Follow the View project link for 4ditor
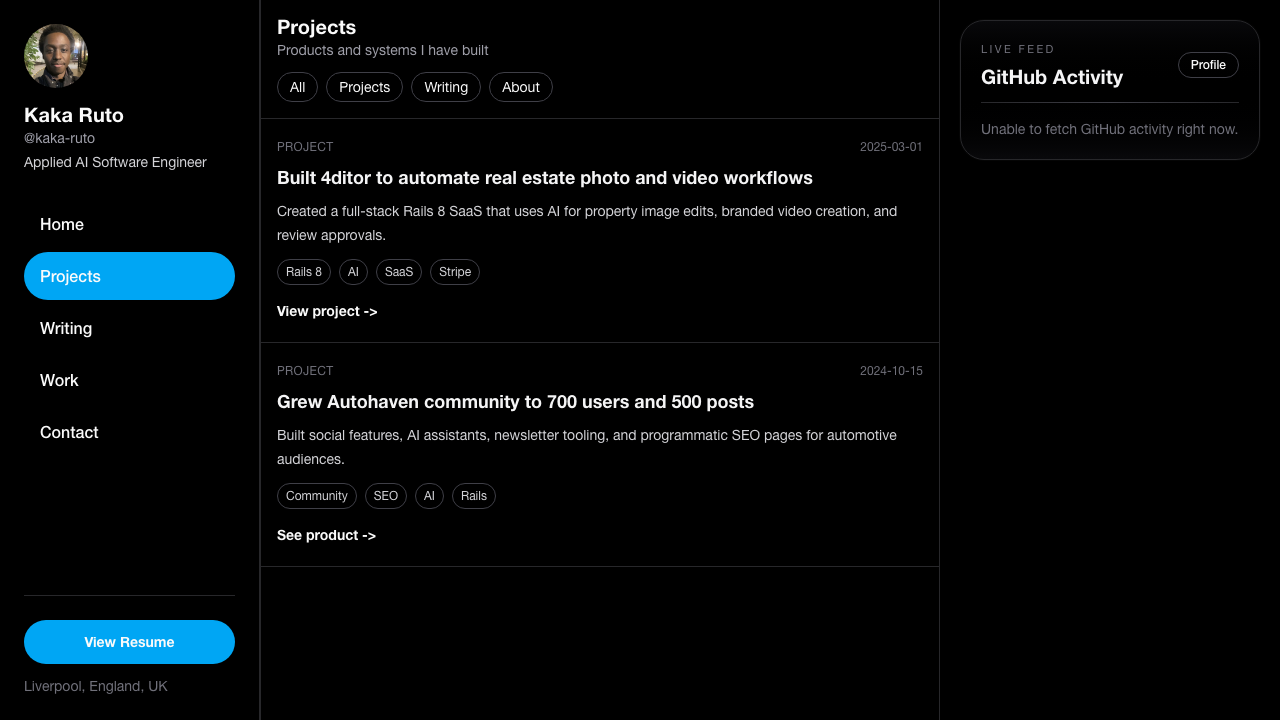This screenshot has height=720, width=1280. (x=327, y=311)
